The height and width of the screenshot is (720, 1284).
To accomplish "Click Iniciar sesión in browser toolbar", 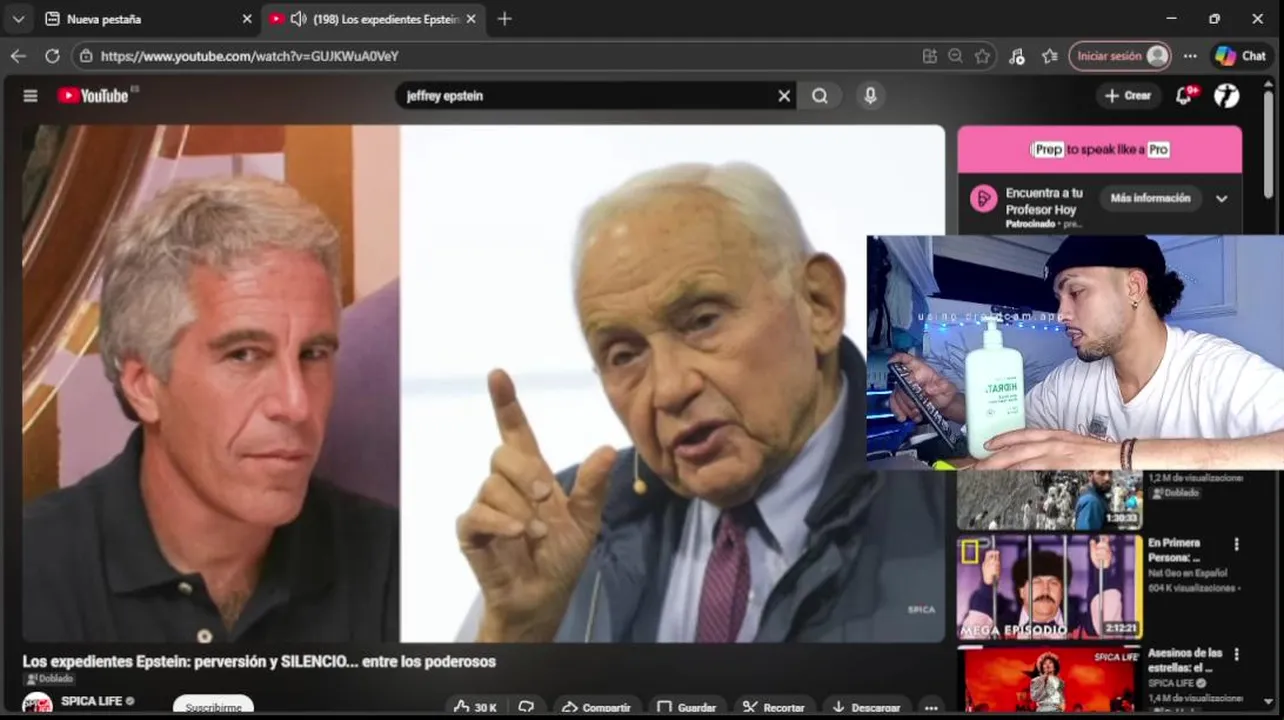I will pyautogui.click(x=1119, y=56).
